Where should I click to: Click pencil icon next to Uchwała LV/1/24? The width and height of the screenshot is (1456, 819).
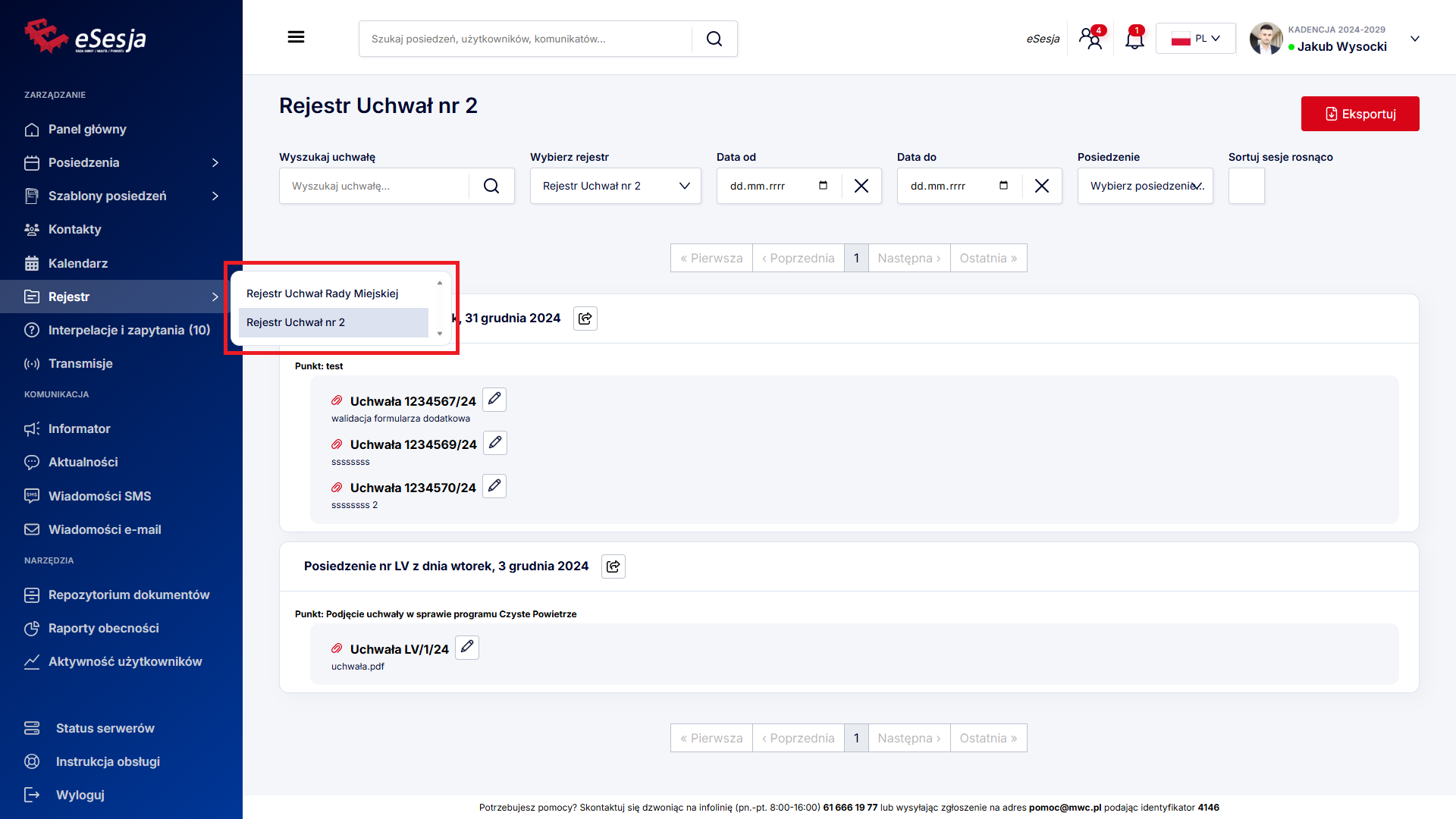[467, 648]
